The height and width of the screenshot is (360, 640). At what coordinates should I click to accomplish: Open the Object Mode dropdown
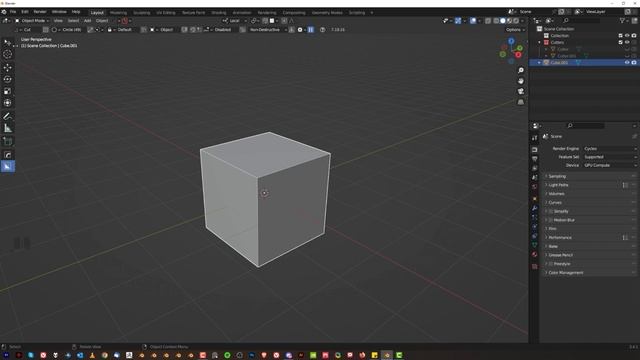click(x=32, y=20)
